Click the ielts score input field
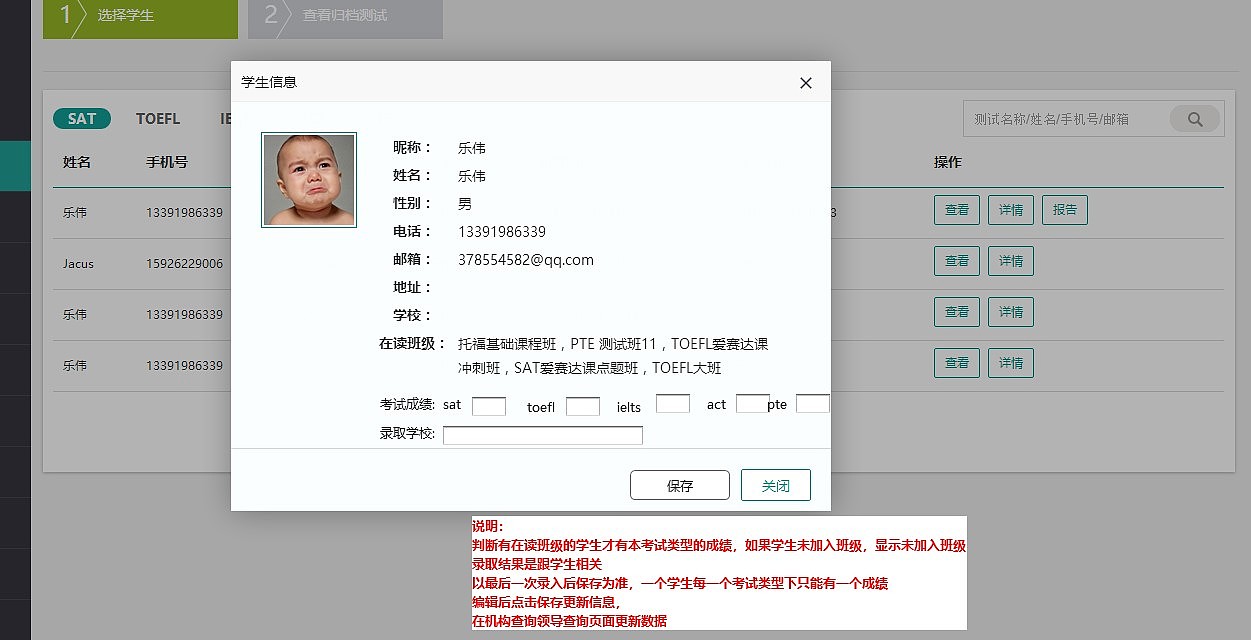The width and height of the screenshot is (1251, 640). click(x=672, y=404)
